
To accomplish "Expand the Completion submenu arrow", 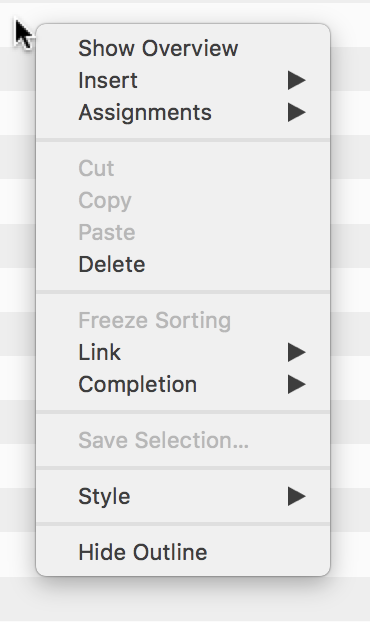I will click(x=297, y=384).
